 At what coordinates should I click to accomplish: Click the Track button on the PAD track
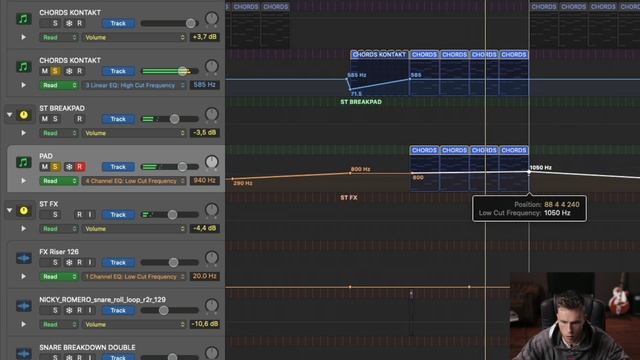point(118,167)
